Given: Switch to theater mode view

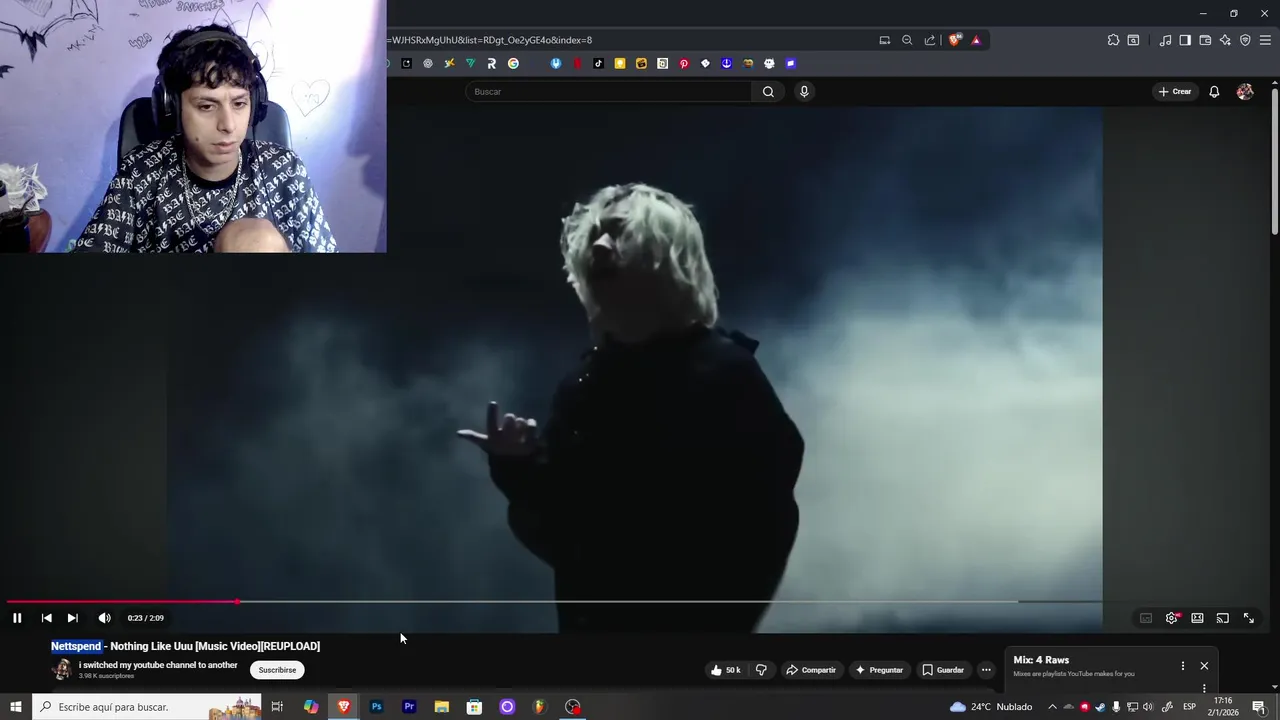Looking at the screenshot, I should pyautogui.click(x=1197, y=618).
